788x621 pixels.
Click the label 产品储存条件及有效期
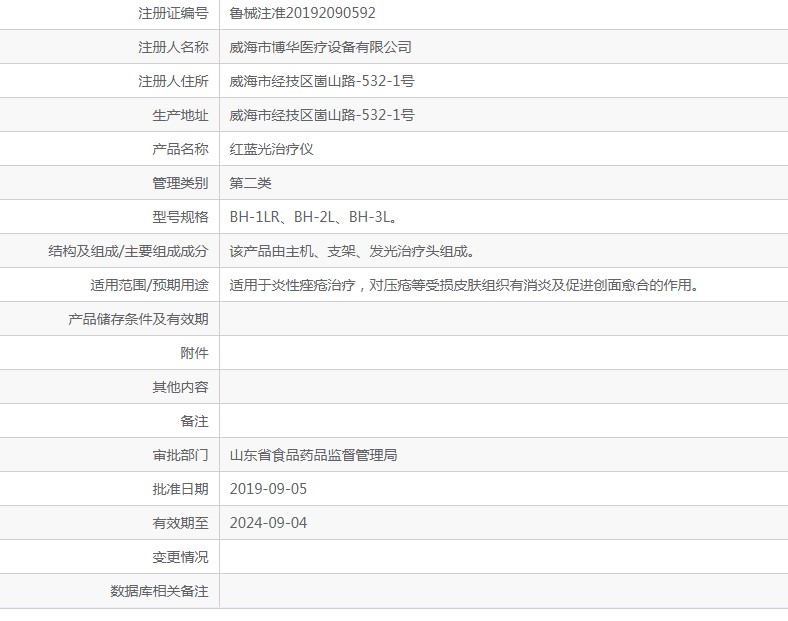pos(138,319)
